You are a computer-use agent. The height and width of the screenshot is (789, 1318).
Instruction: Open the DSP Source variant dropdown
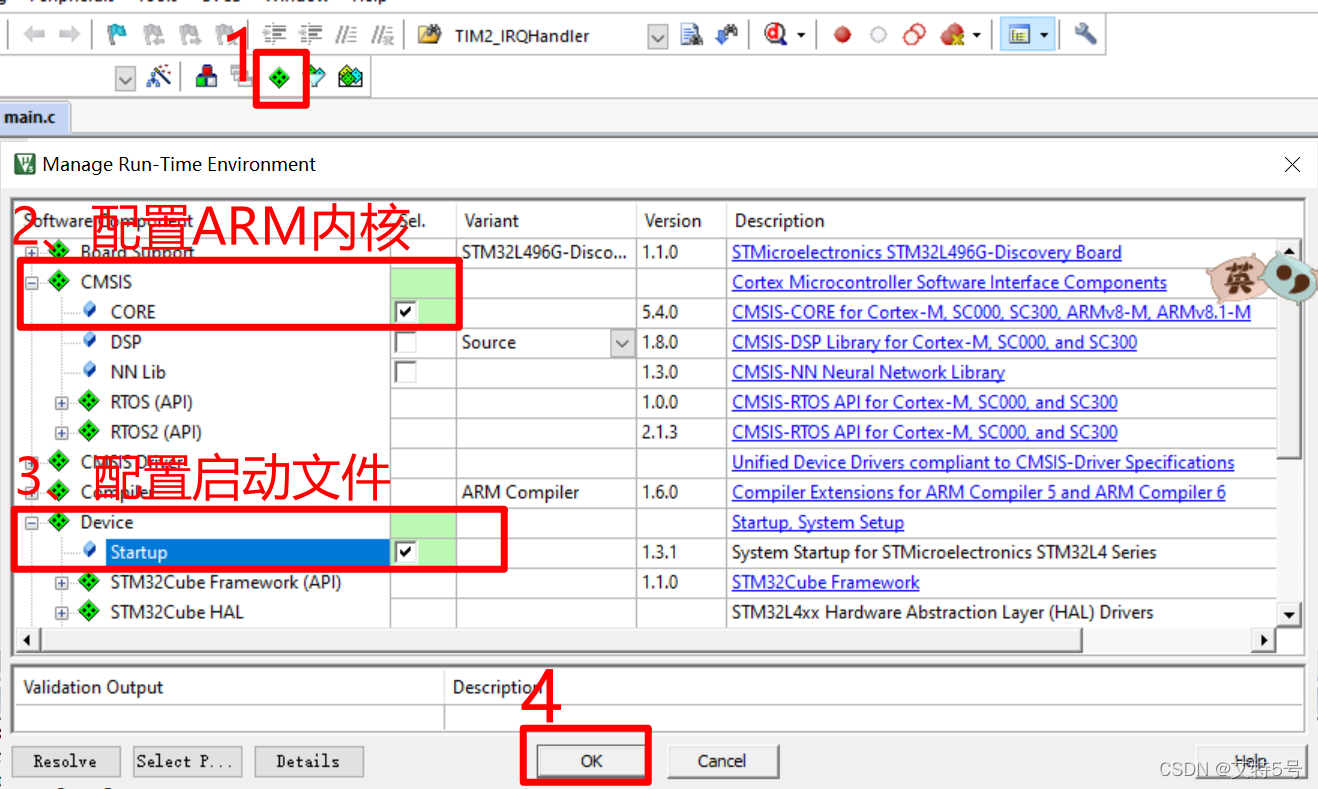(622, 343)
